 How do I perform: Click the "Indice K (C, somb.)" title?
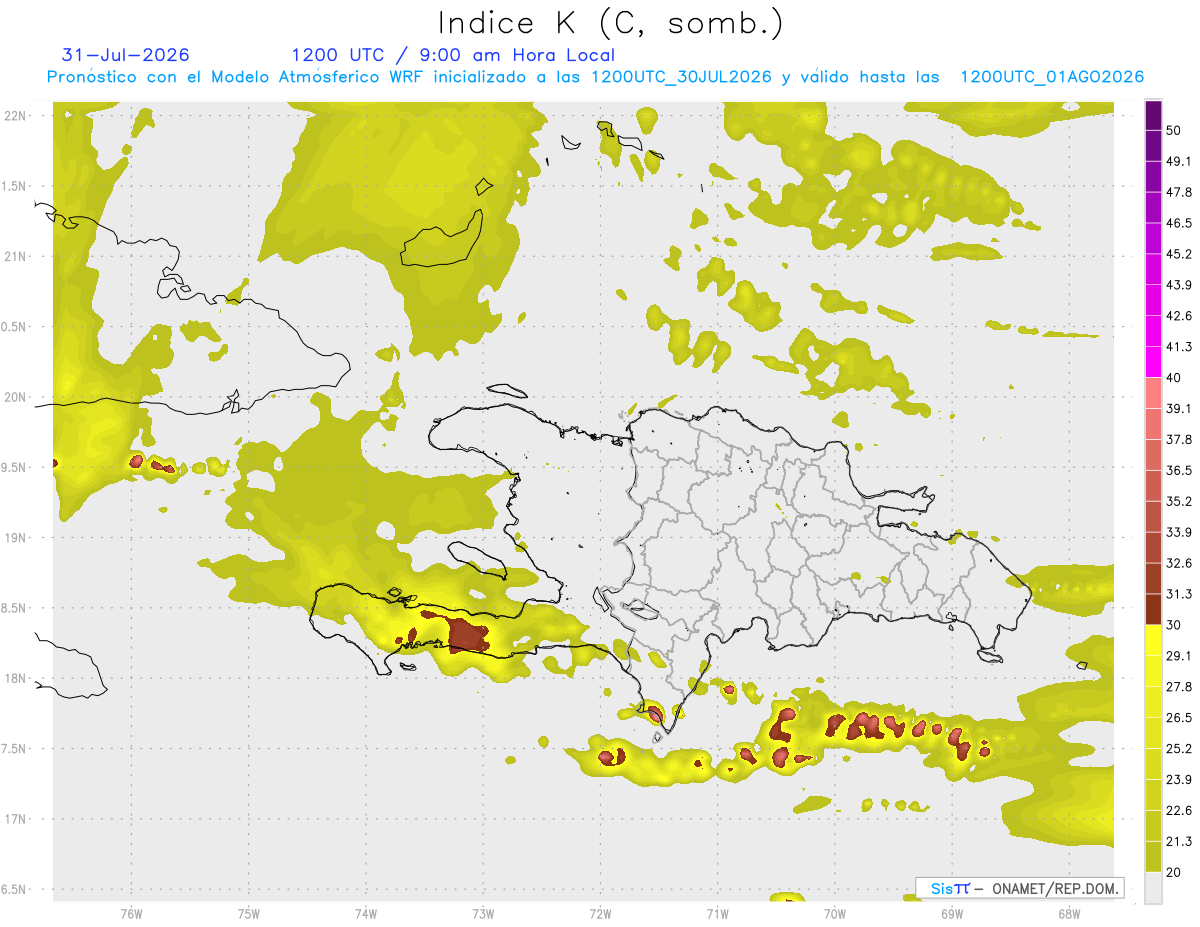pos(609,23)
